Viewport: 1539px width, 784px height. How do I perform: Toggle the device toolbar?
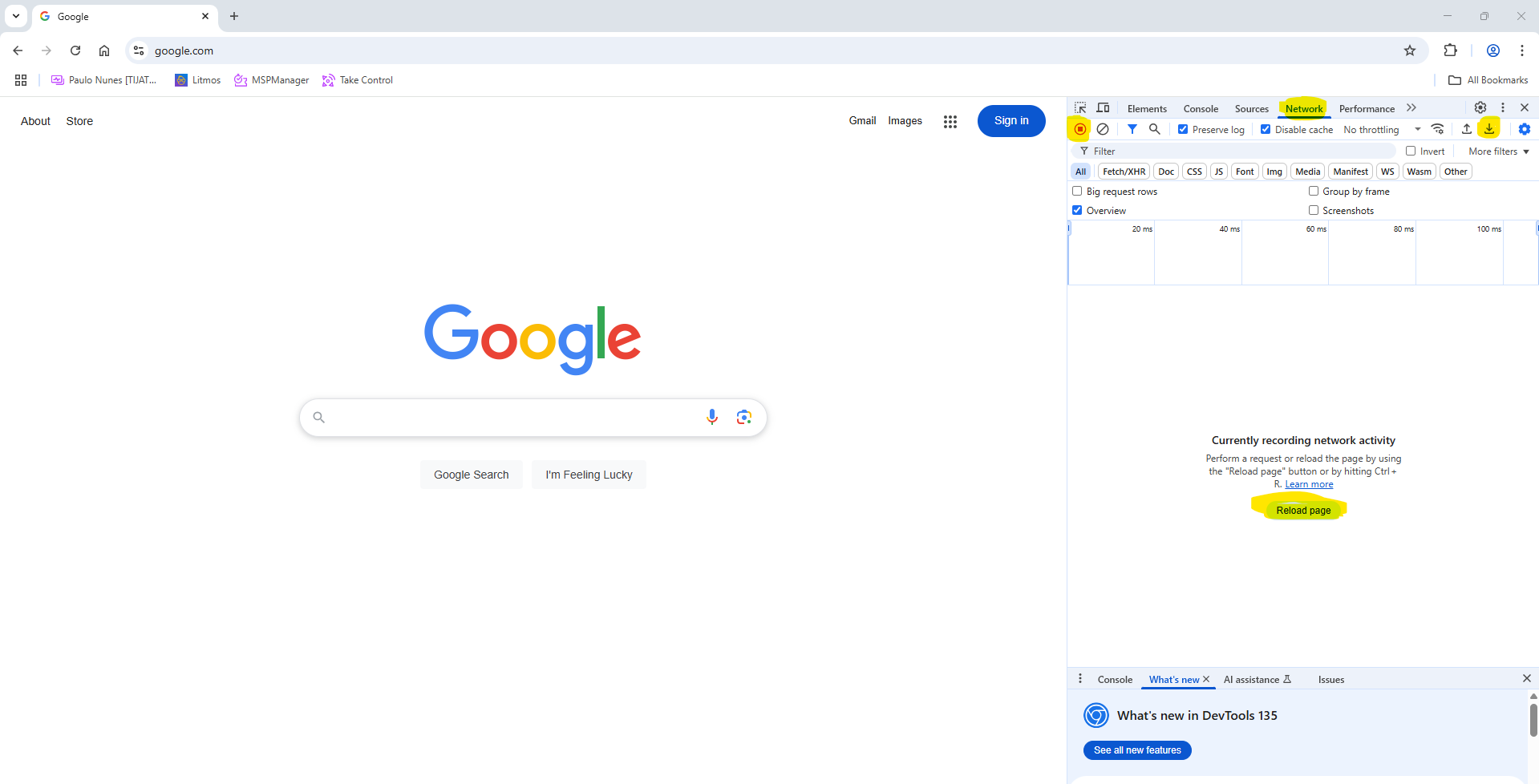tap(1103, 107)
